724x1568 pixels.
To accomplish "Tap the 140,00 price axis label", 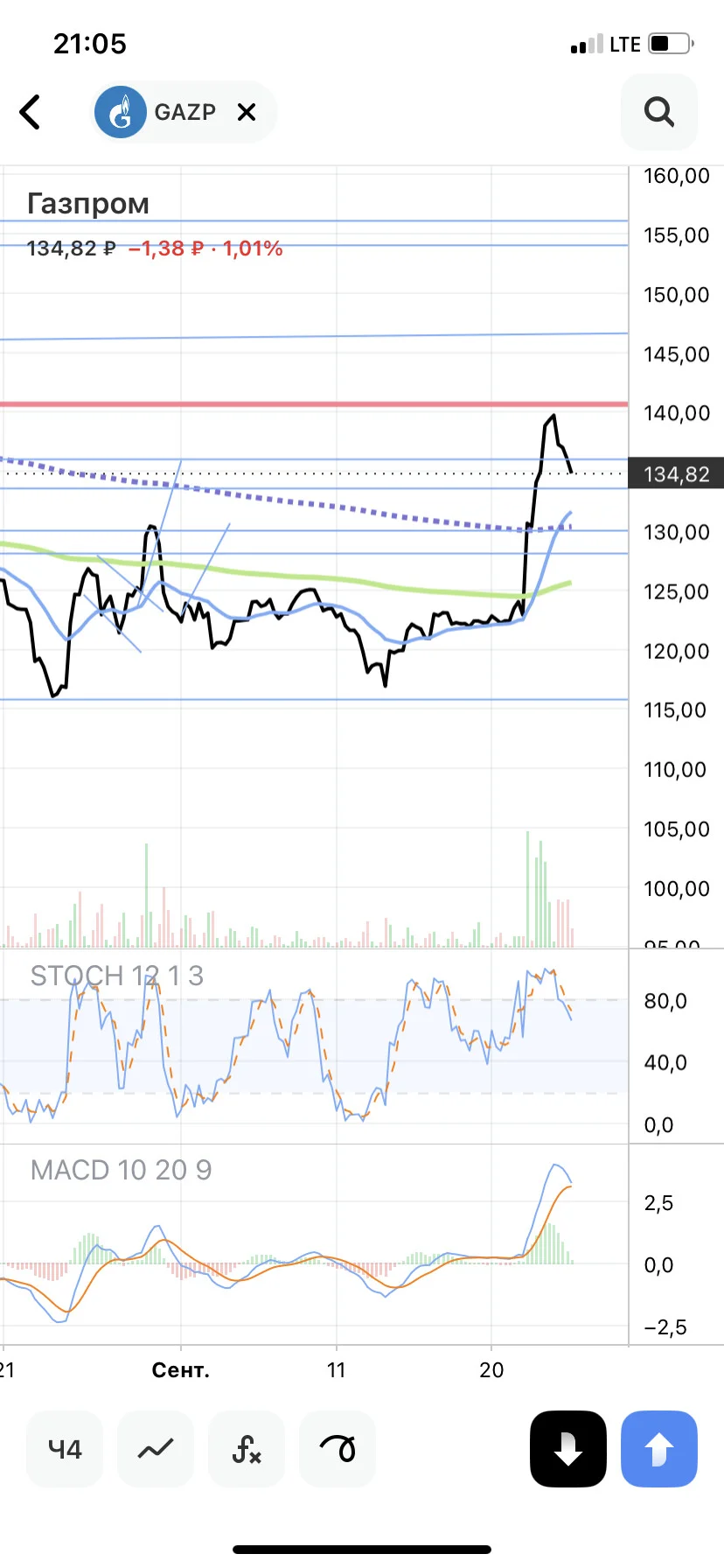I will (677, 413).
